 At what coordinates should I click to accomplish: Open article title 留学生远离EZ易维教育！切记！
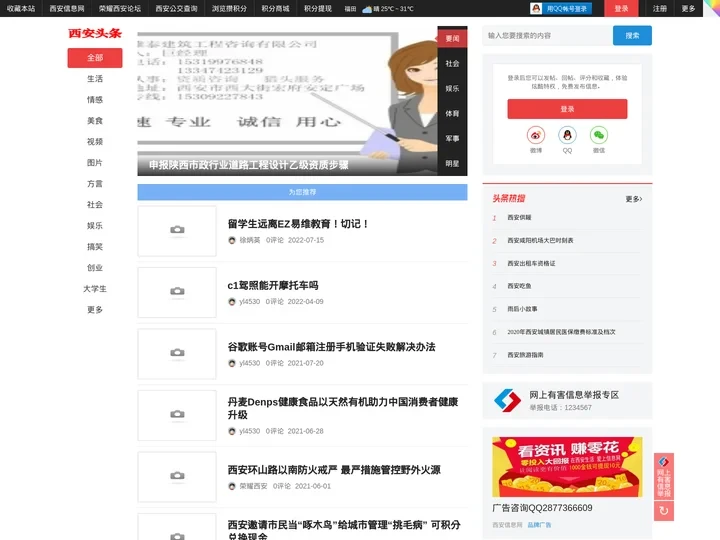tap(298, 224)
